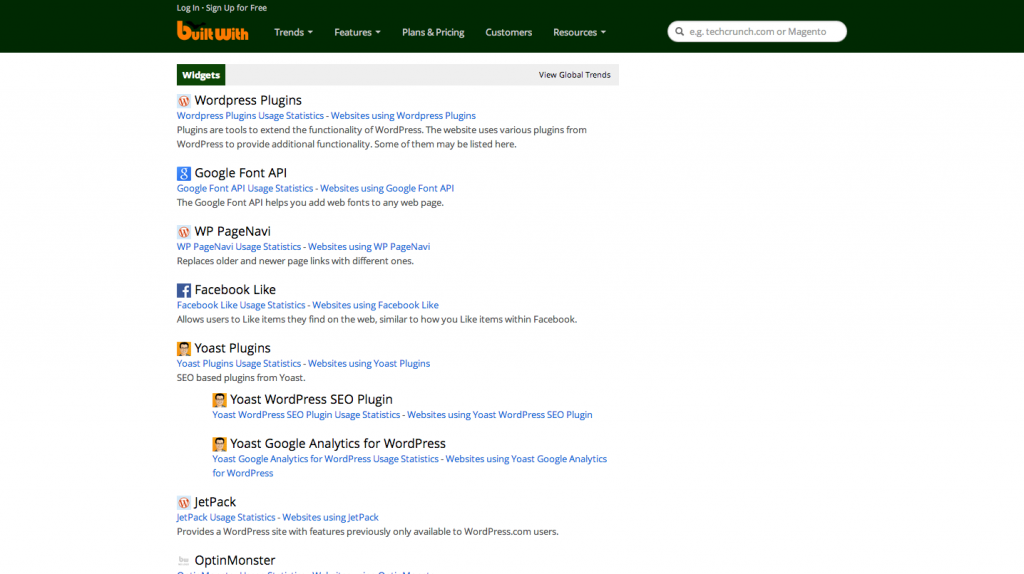Open Facebook Like Usage Statistics
This screenshot has height=574, width=1024.
241,305
